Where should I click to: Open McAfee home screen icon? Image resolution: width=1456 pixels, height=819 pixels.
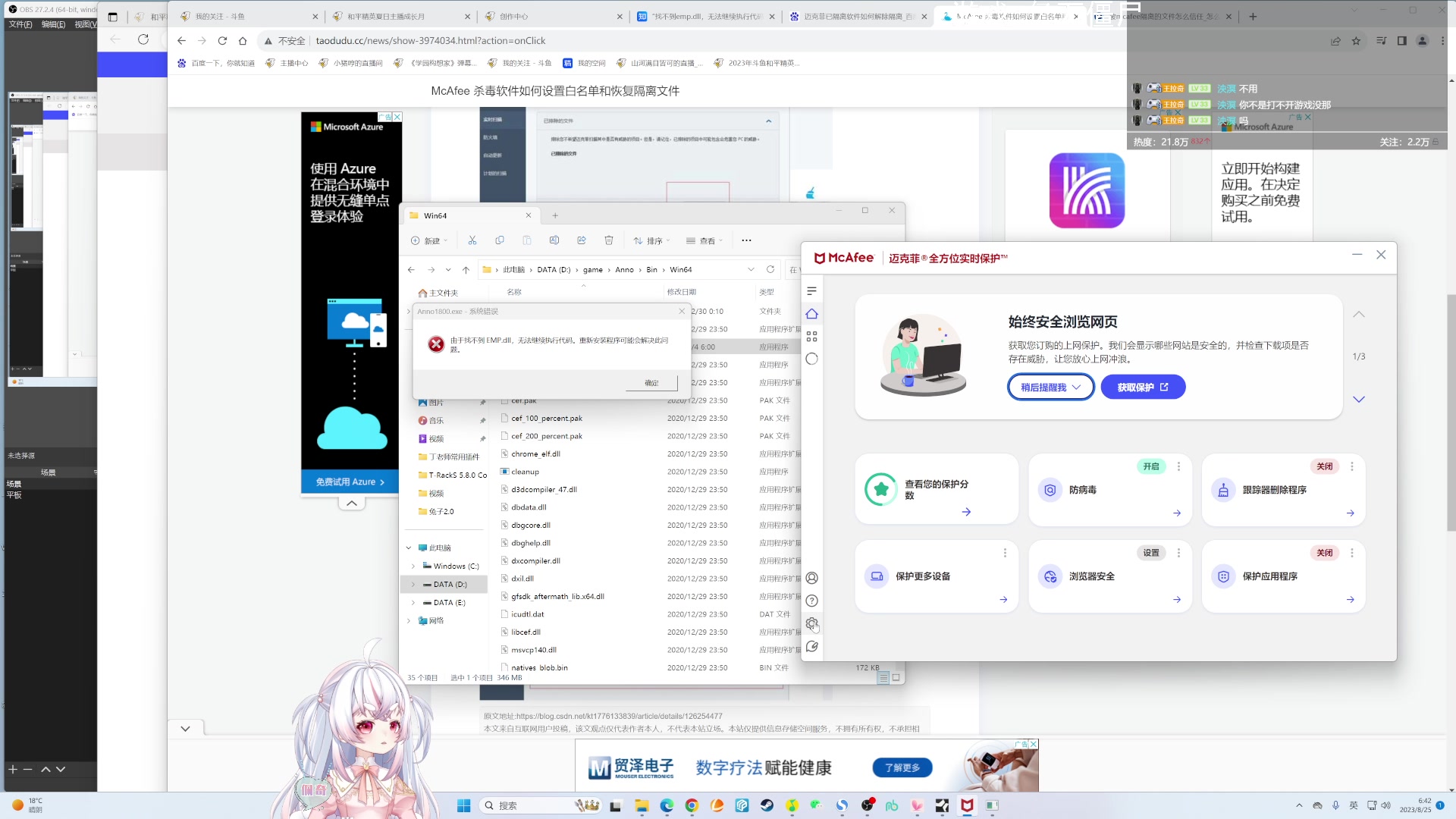click(x=812, y=313)
